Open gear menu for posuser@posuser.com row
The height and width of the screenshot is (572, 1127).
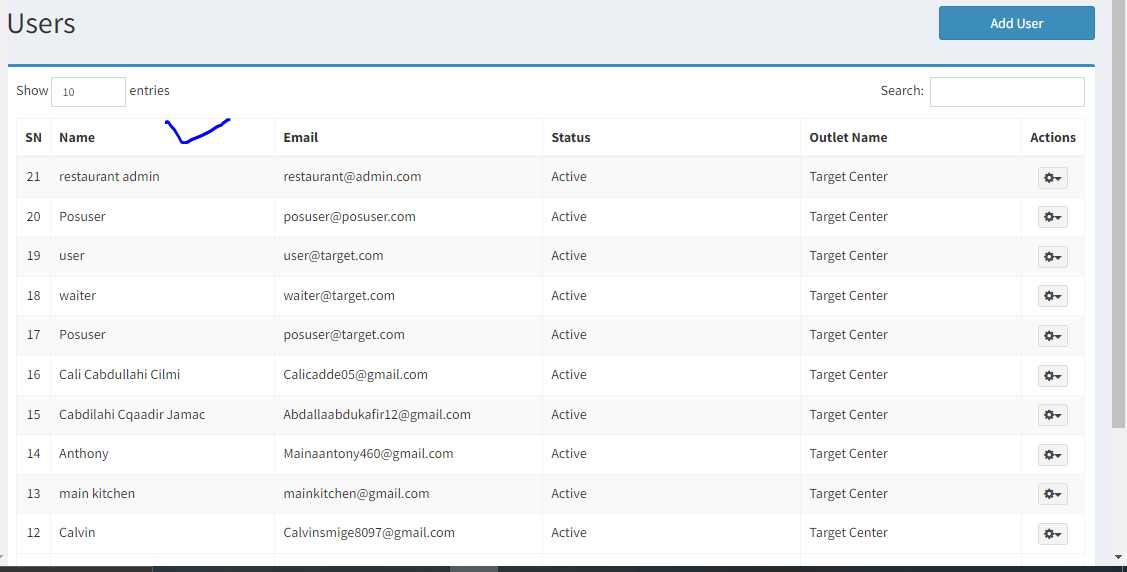1052,217
